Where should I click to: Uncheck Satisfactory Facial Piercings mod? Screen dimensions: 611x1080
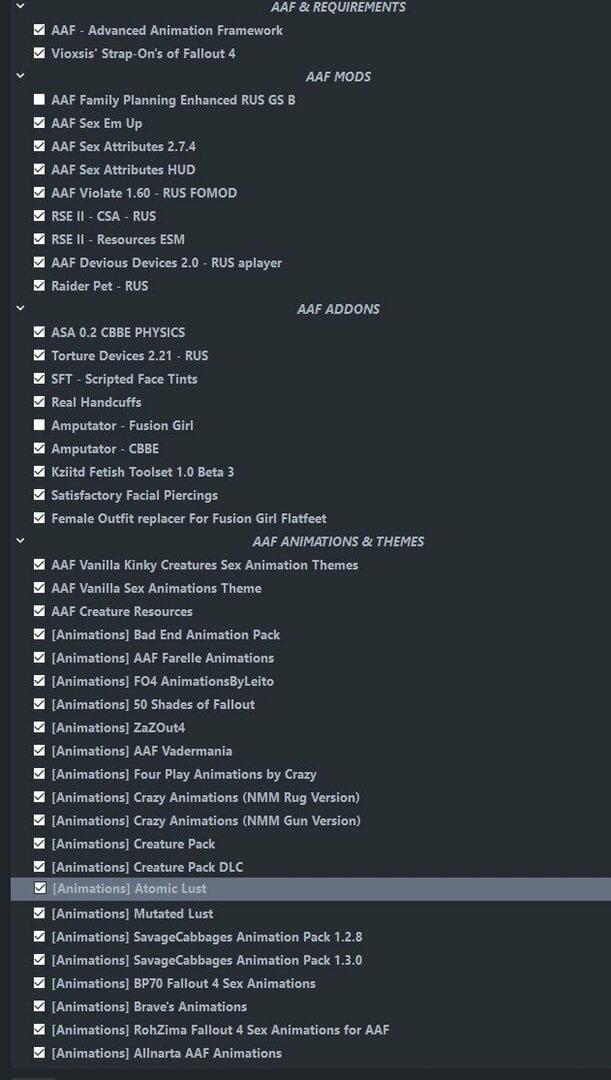[39, 495]
